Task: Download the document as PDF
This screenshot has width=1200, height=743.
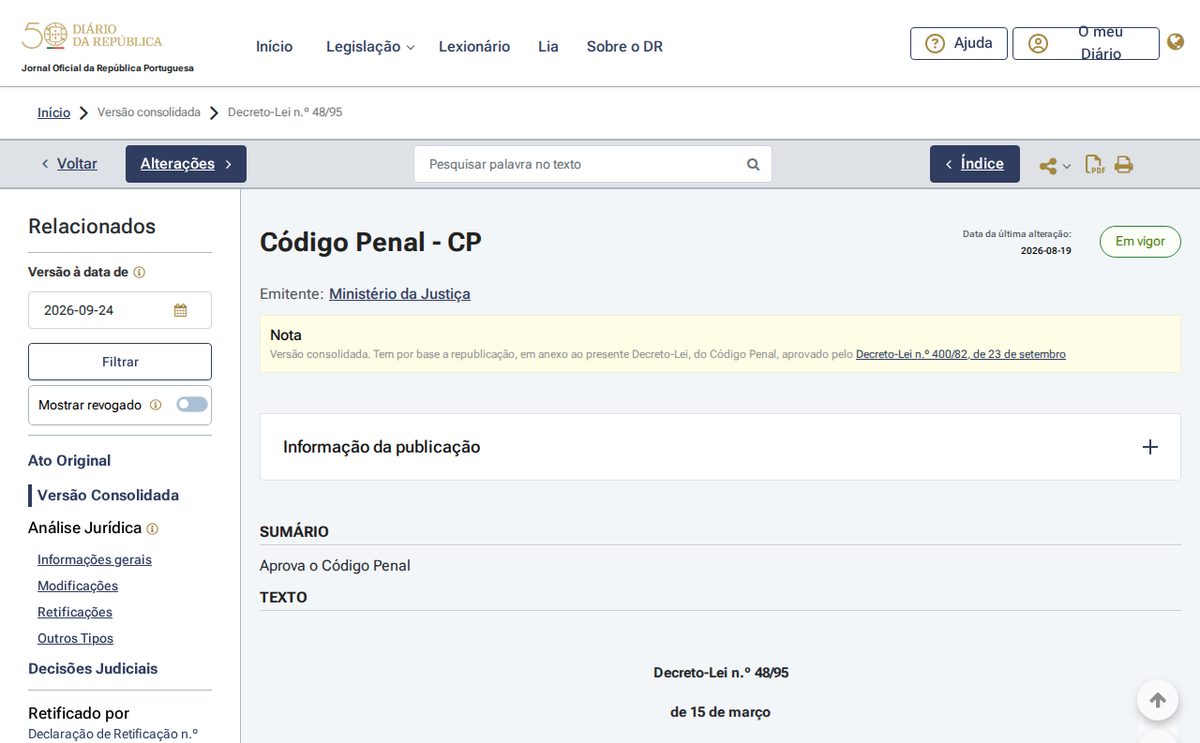Action: (1095, 165)
